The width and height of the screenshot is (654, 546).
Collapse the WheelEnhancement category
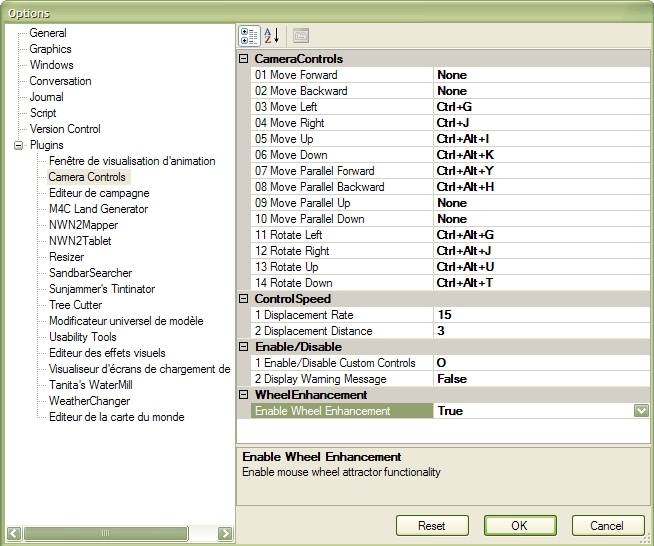(x=243, y=395)
